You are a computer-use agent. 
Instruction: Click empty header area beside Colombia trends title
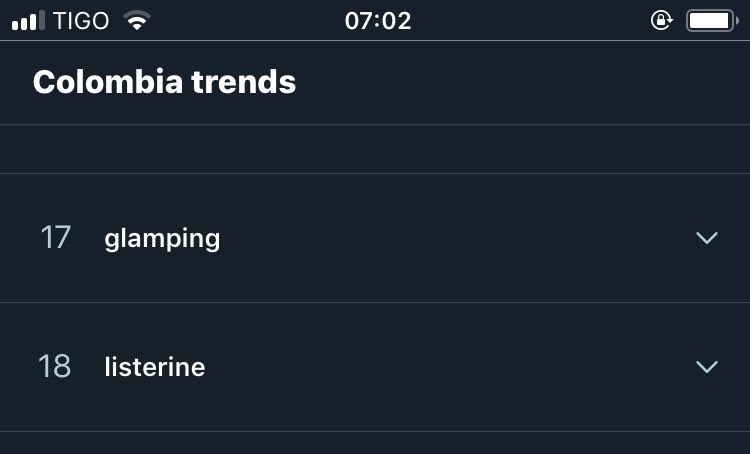521,82
